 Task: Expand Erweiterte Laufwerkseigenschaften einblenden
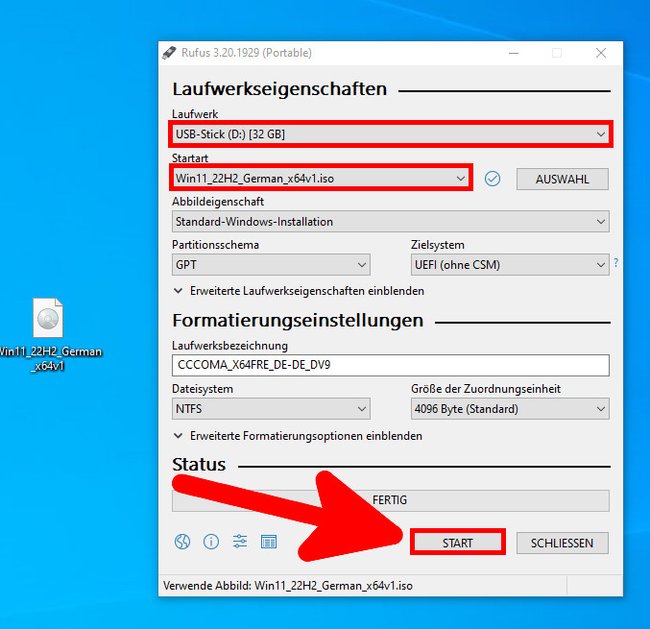[298, 291]
